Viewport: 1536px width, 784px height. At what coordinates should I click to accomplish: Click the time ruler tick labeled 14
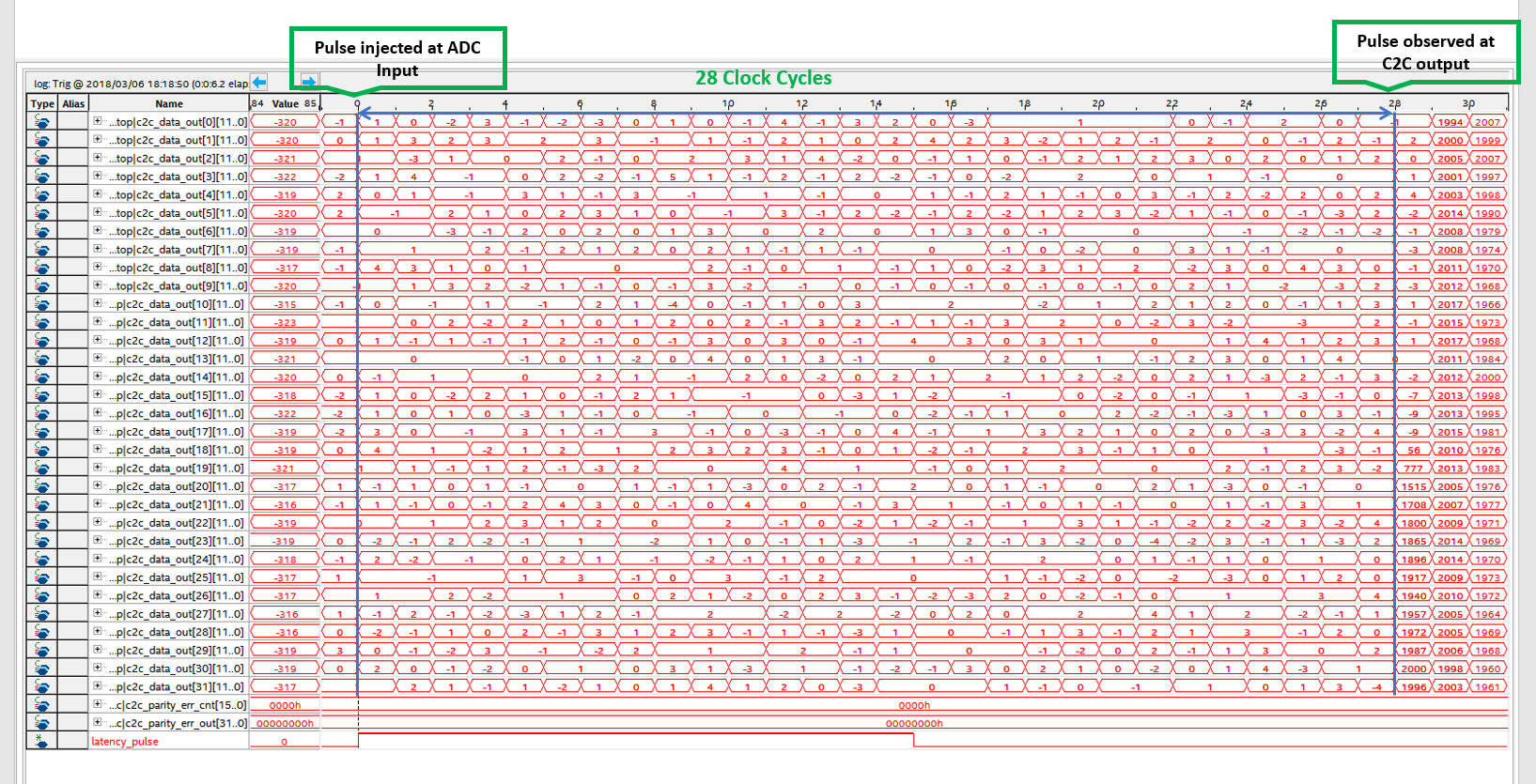876,103
